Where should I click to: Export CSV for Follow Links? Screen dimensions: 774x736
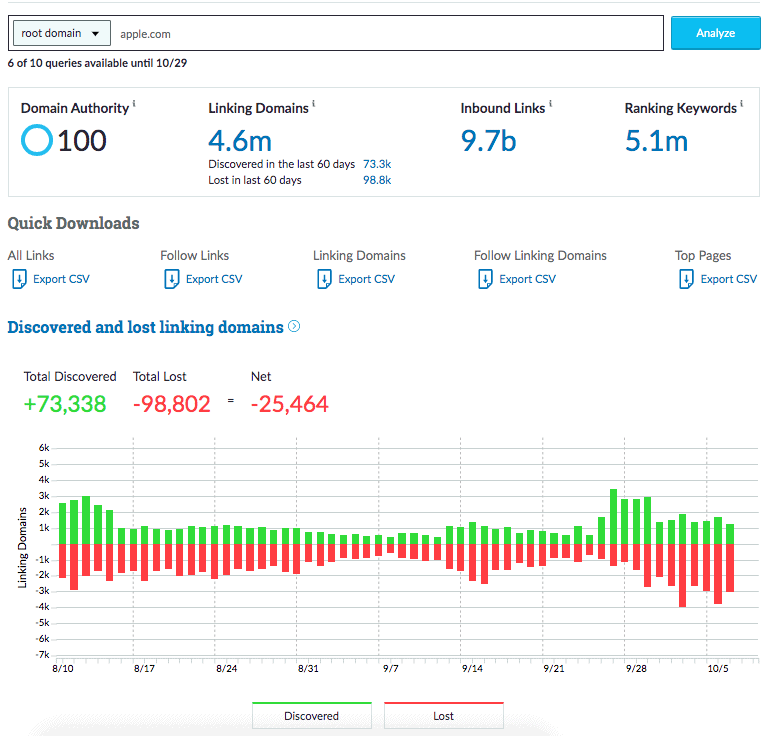tap(214, 279)
